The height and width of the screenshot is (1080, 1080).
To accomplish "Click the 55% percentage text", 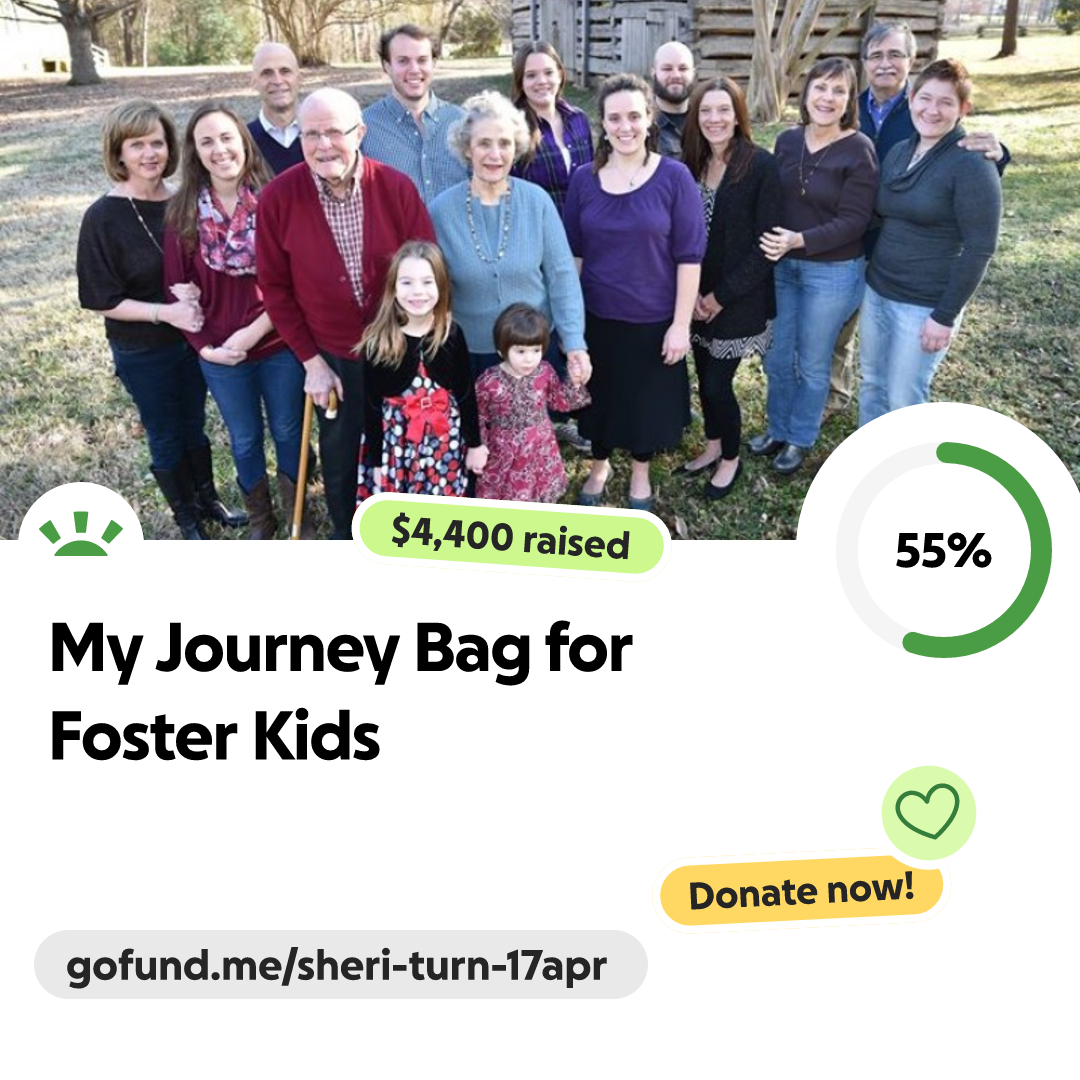I will (x=943, y=550).
